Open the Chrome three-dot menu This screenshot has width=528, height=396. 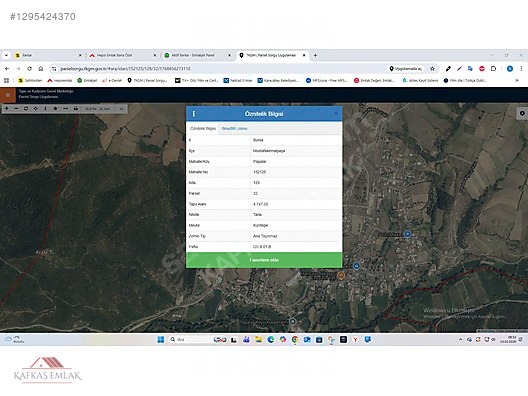(521, 69)
